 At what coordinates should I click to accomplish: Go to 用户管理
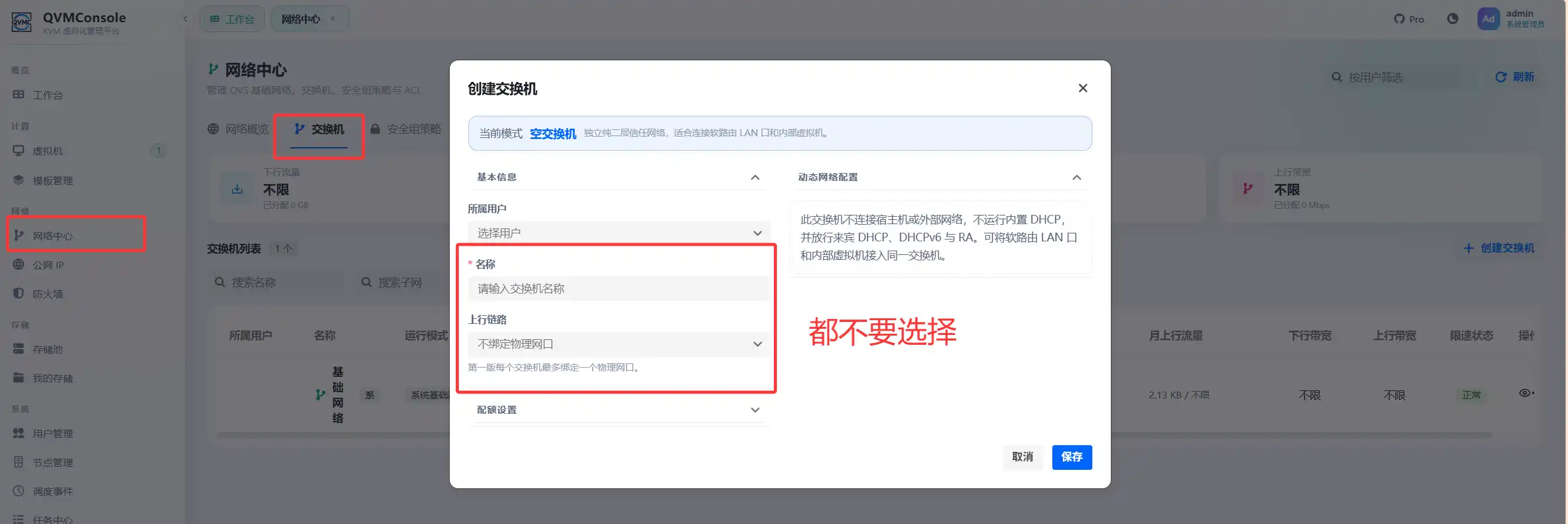click(53, 433)
